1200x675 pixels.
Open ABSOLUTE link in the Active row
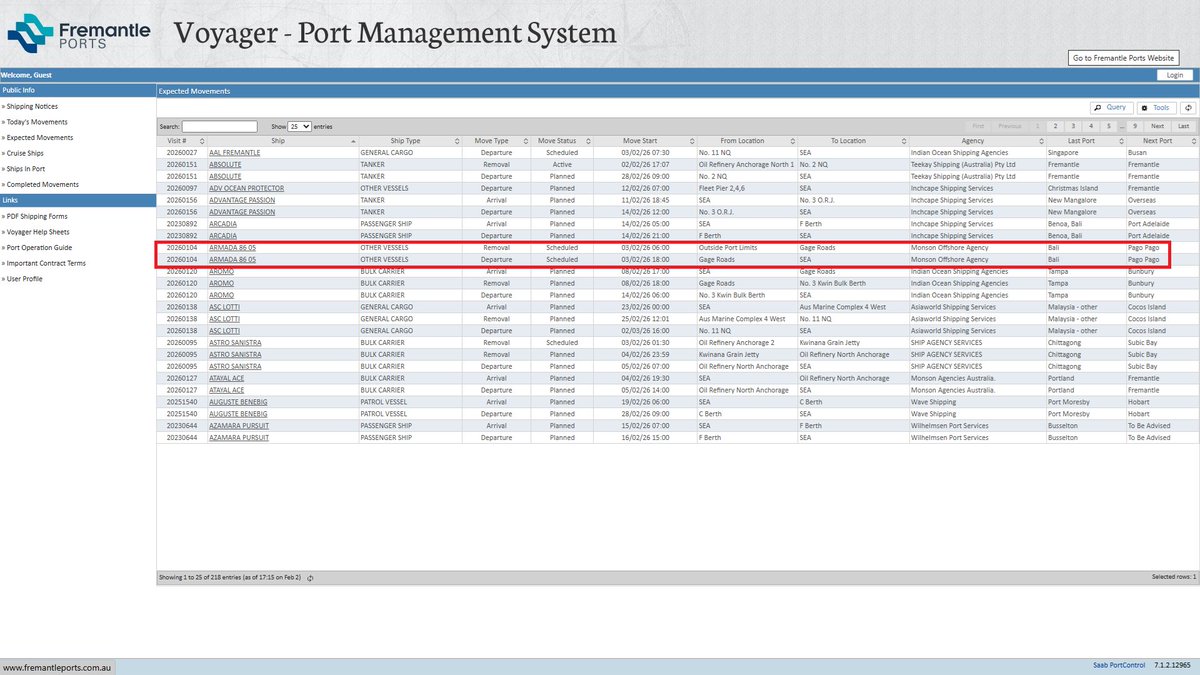225,164
